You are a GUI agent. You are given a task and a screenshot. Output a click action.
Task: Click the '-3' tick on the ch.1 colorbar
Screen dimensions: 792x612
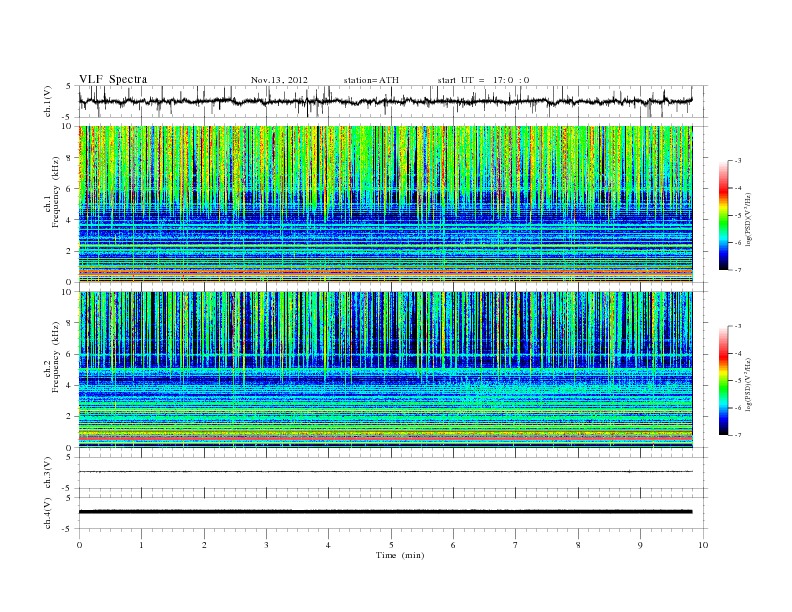tap(738, 161)
